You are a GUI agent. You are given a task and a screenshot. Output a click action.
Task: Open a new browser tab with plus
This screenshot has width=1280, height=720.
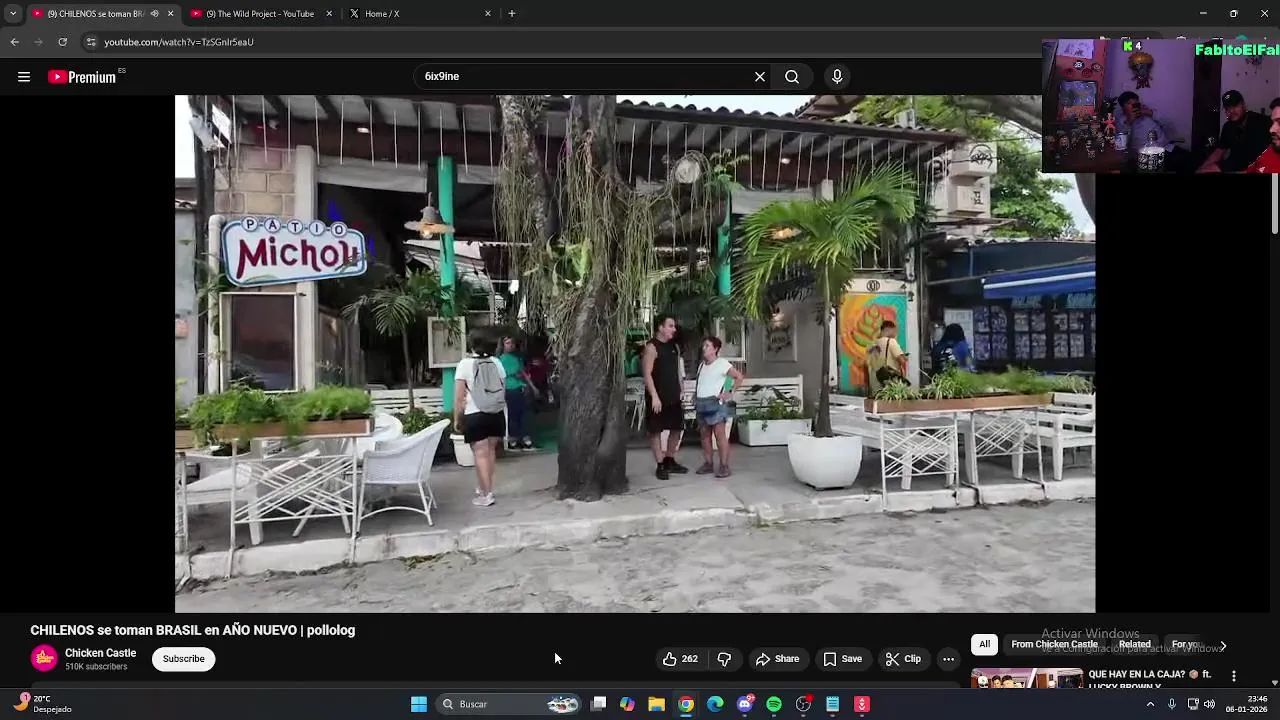click(x=512, y=14)
